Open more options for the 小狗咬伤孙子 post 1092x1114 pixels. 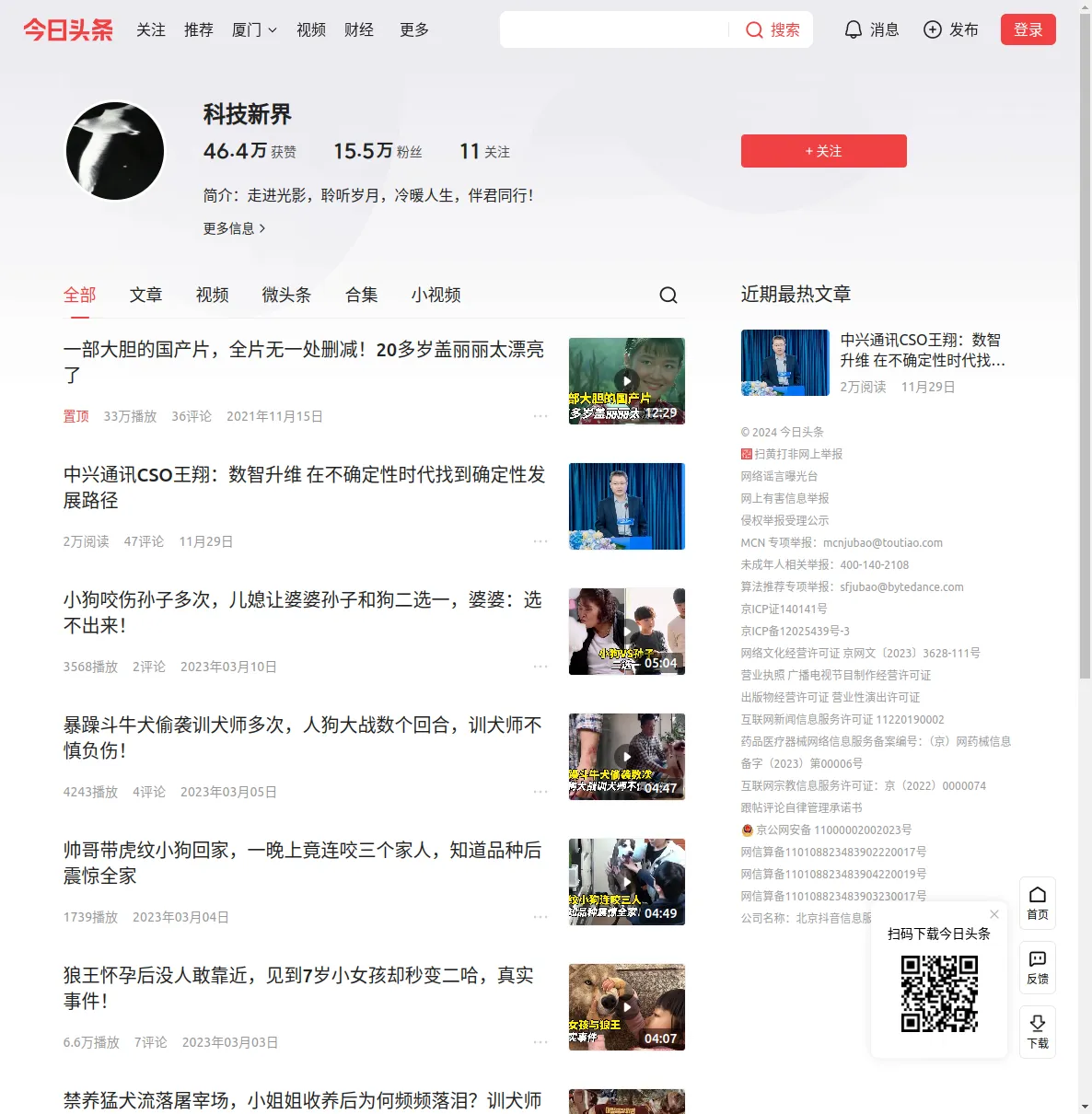click(540, 667)
